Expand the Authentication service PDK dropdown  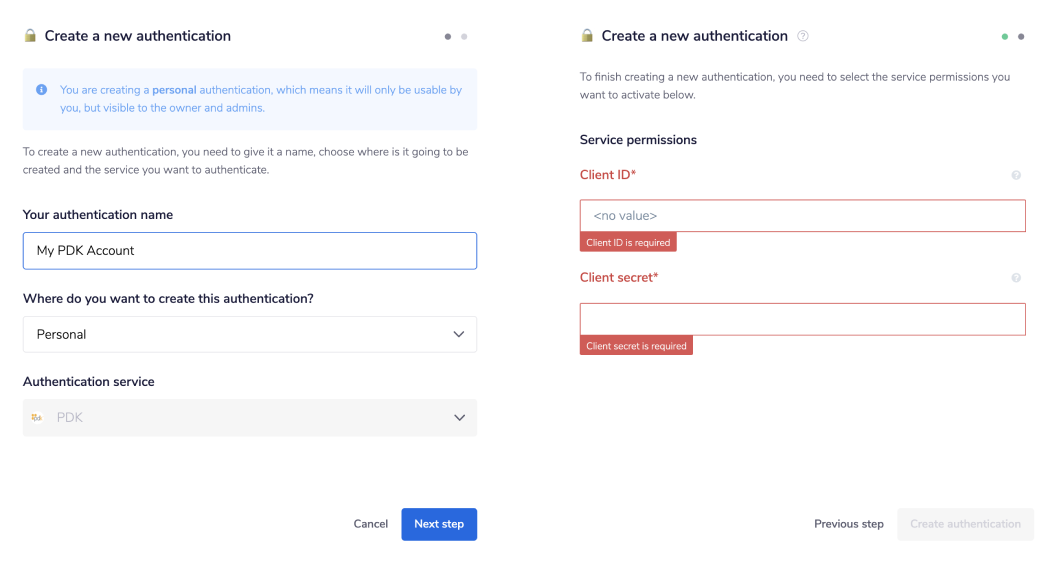[x=250, y=418]
